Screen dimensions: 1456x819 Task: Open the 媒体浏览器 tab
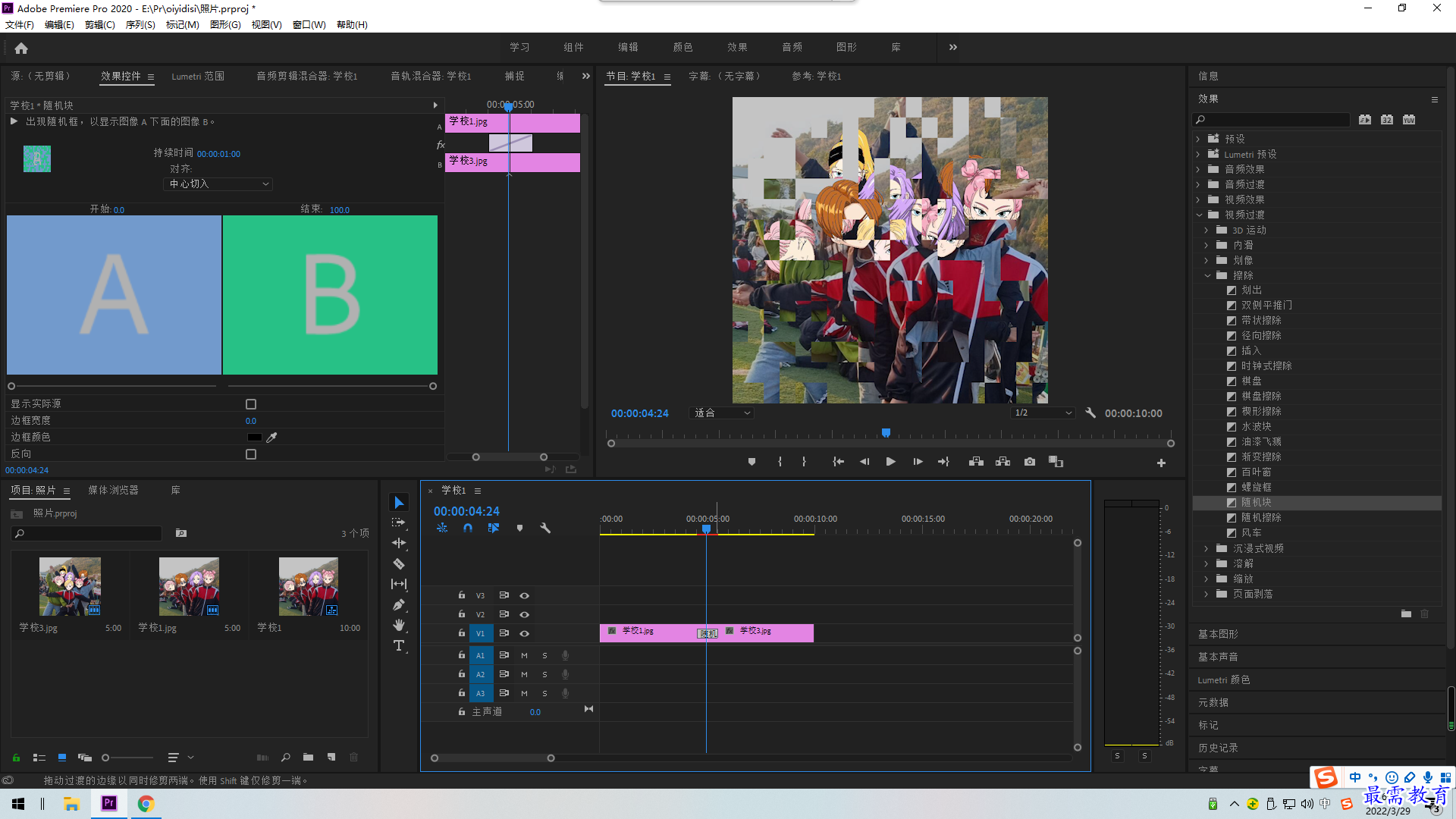[113, 491]
